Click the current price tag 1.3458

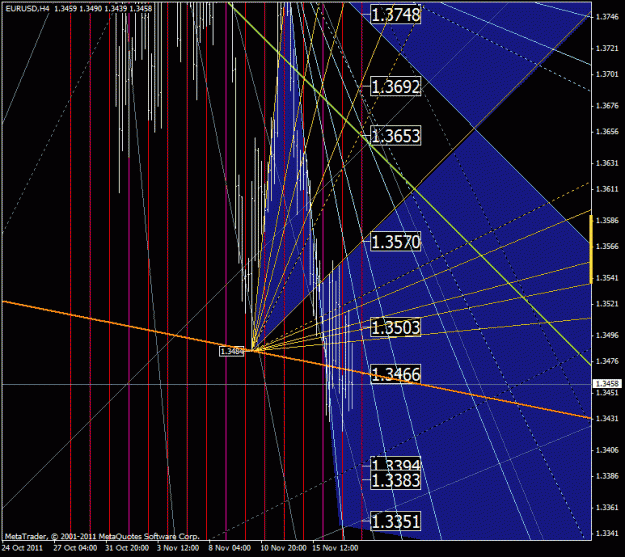point(607,384)
